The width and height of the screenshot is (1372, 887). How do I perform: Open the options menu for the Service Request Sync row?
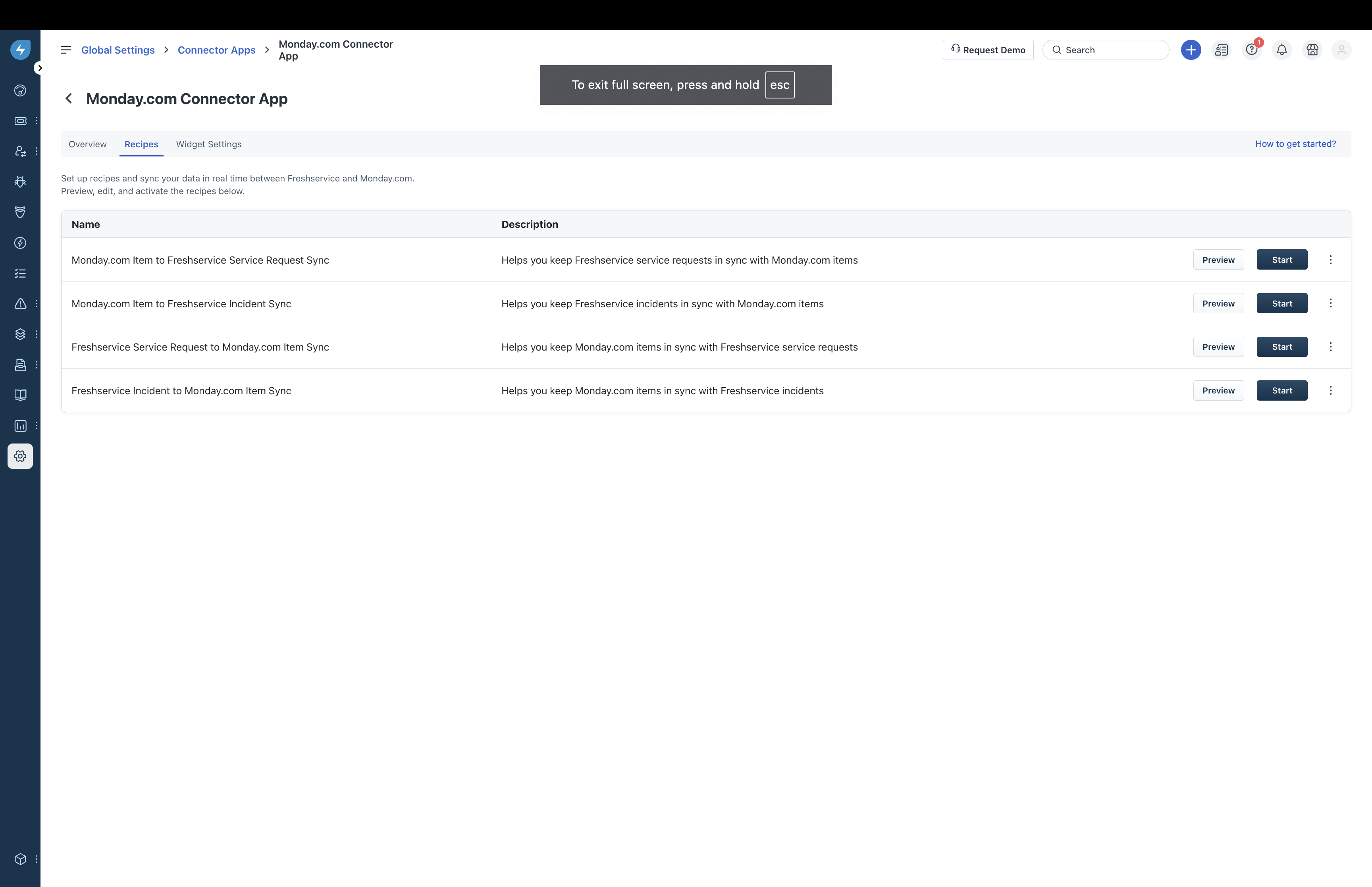pos(1331,260)
